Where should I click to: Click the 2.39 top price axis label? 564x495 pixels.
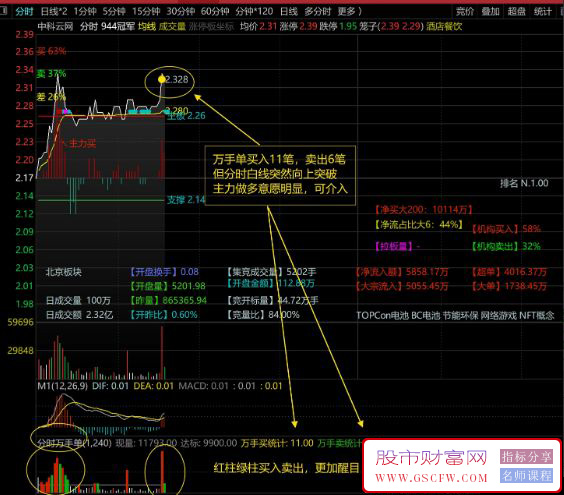(x=24, y=35)
